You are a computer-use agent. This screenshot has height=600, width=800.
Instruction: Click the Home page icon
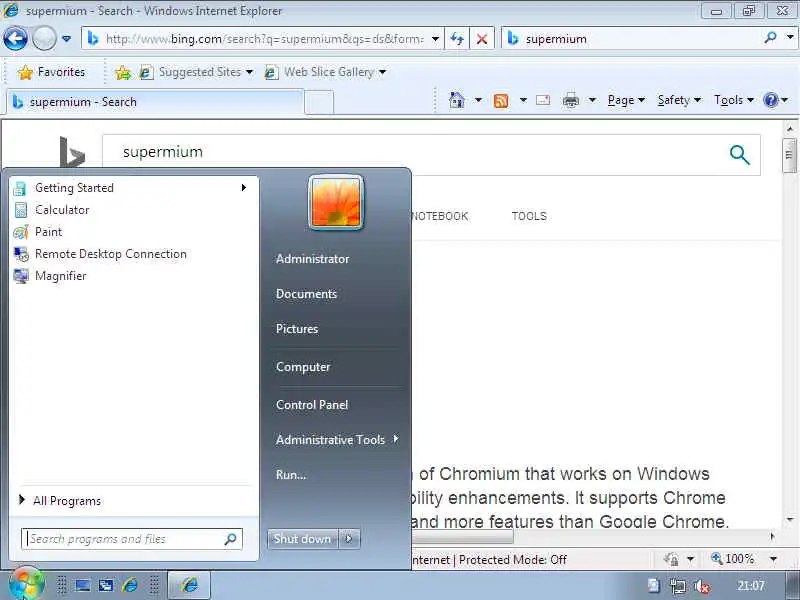coord(457,100)
